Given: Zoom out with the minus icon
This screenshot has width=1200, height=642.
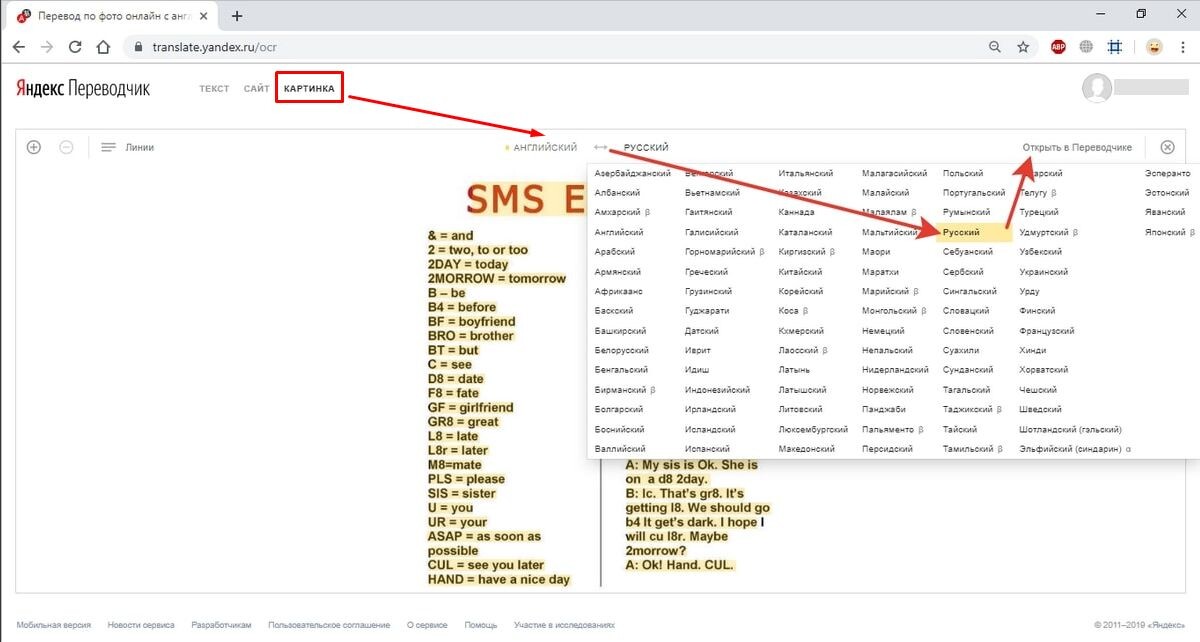Looking at the screenshot, I should point(66,147).
